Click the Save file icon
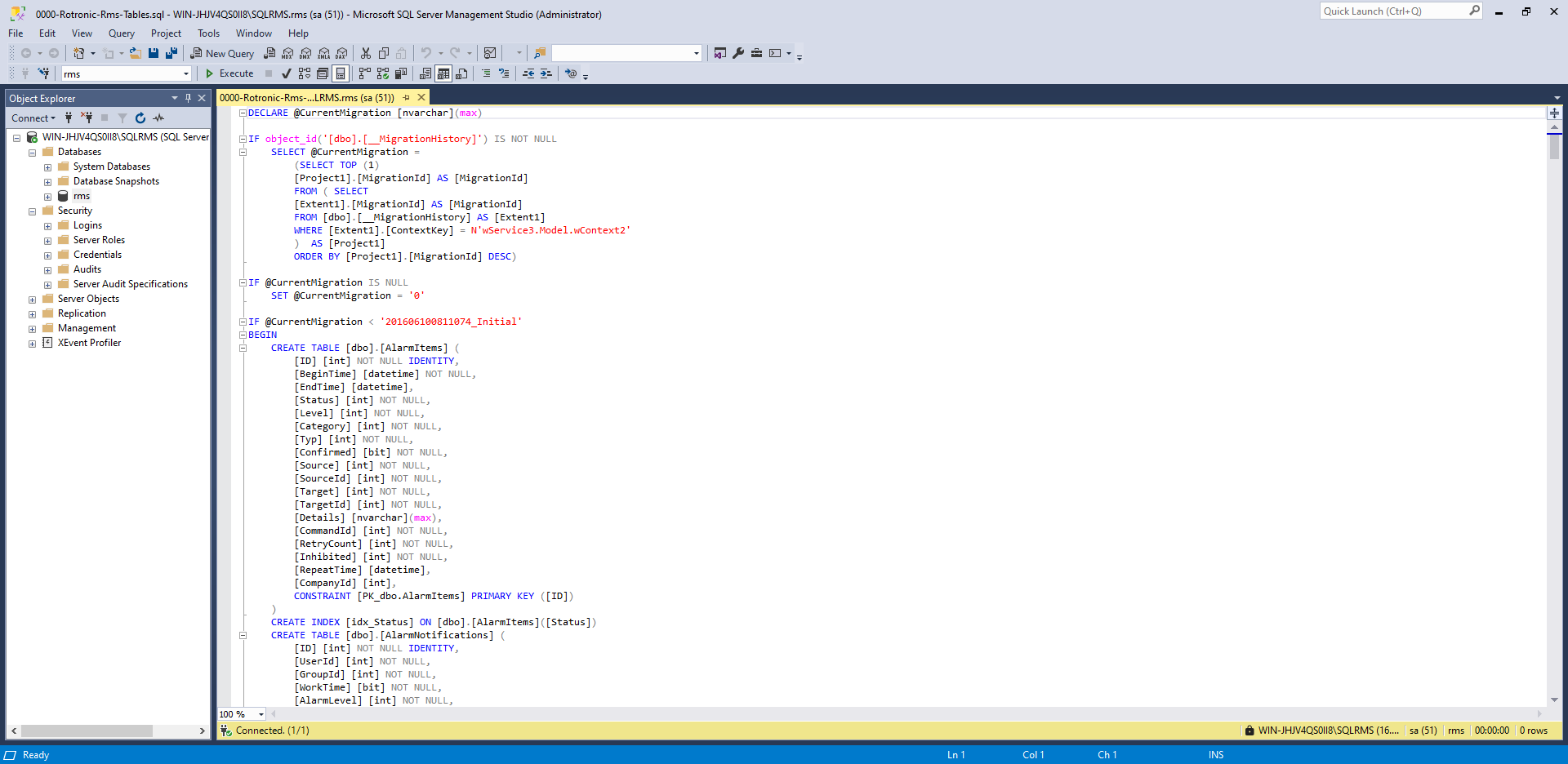 tap(154, 53)
